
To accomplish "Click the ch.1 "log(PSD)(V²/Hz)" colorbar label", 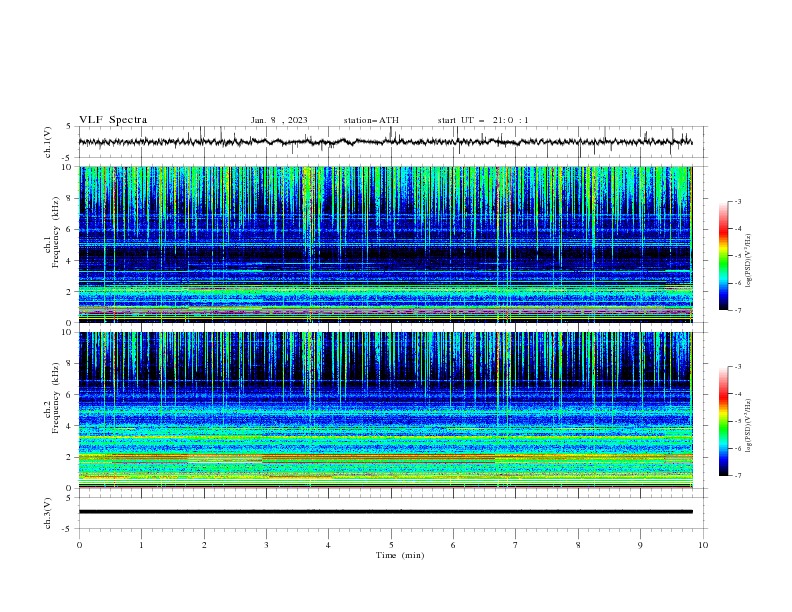I will pyautogui.click(x=748, y=261).
